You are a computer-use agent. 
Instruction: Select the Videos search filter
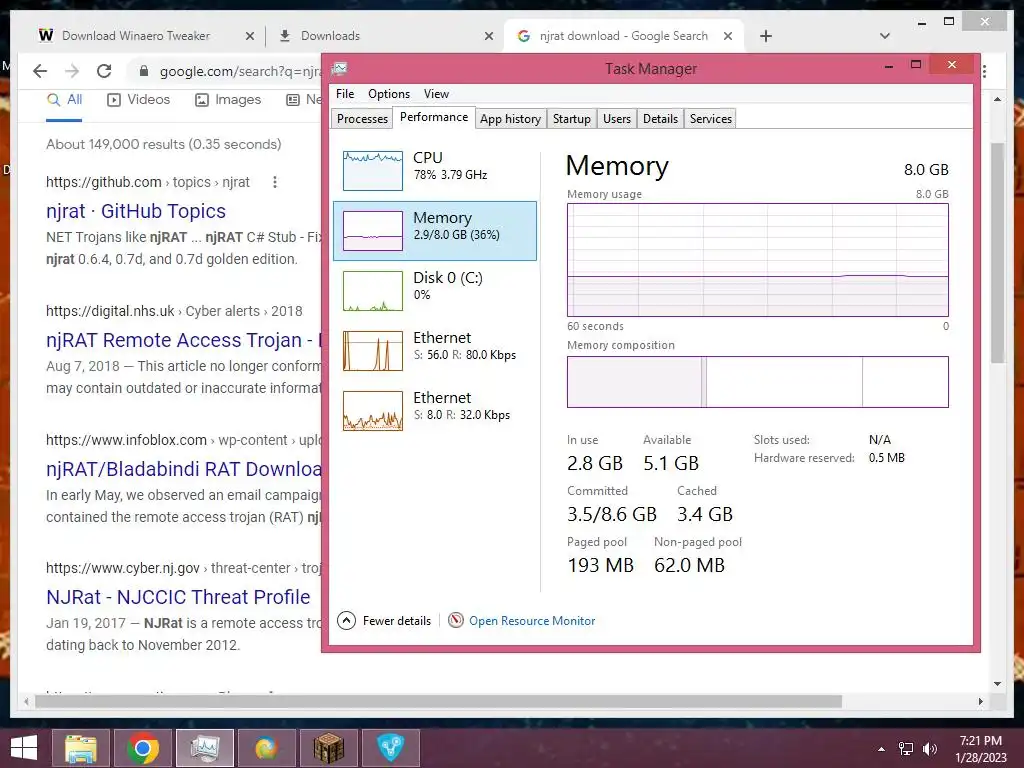(x=138, y=100)
